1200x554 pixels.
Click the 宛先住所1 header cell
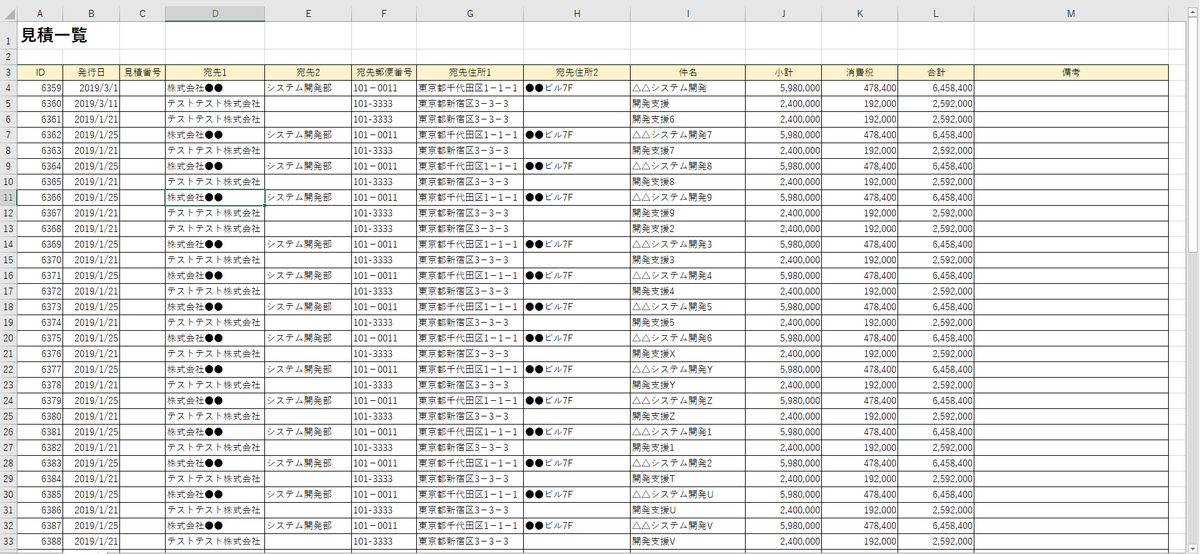click(470, 73)
